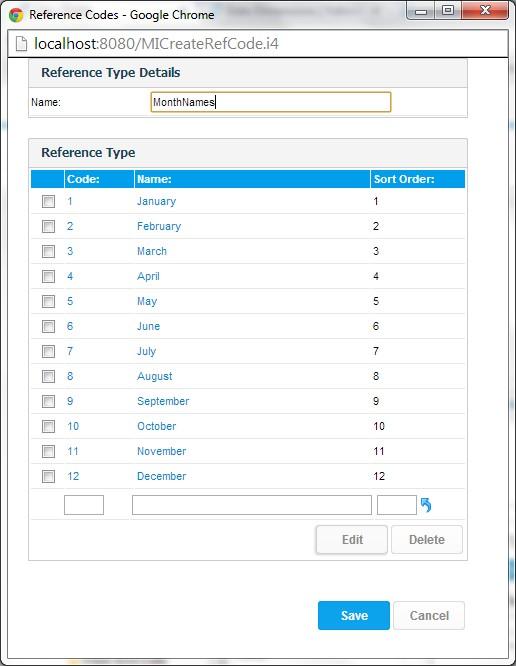
Task: Select the July checkbox
Action: click(48, 351)
